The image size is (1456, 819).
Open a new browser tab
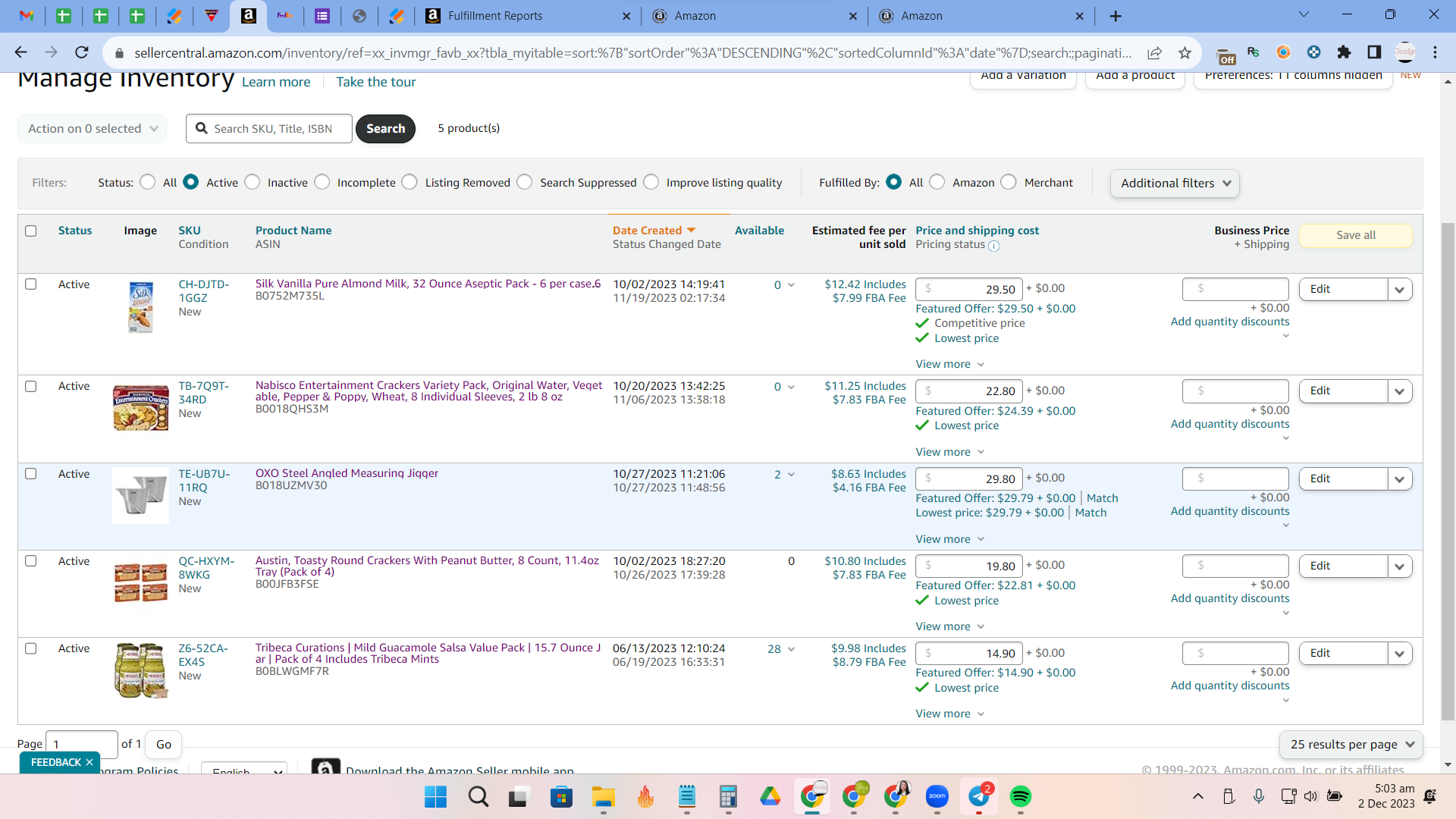[1116, 16]
